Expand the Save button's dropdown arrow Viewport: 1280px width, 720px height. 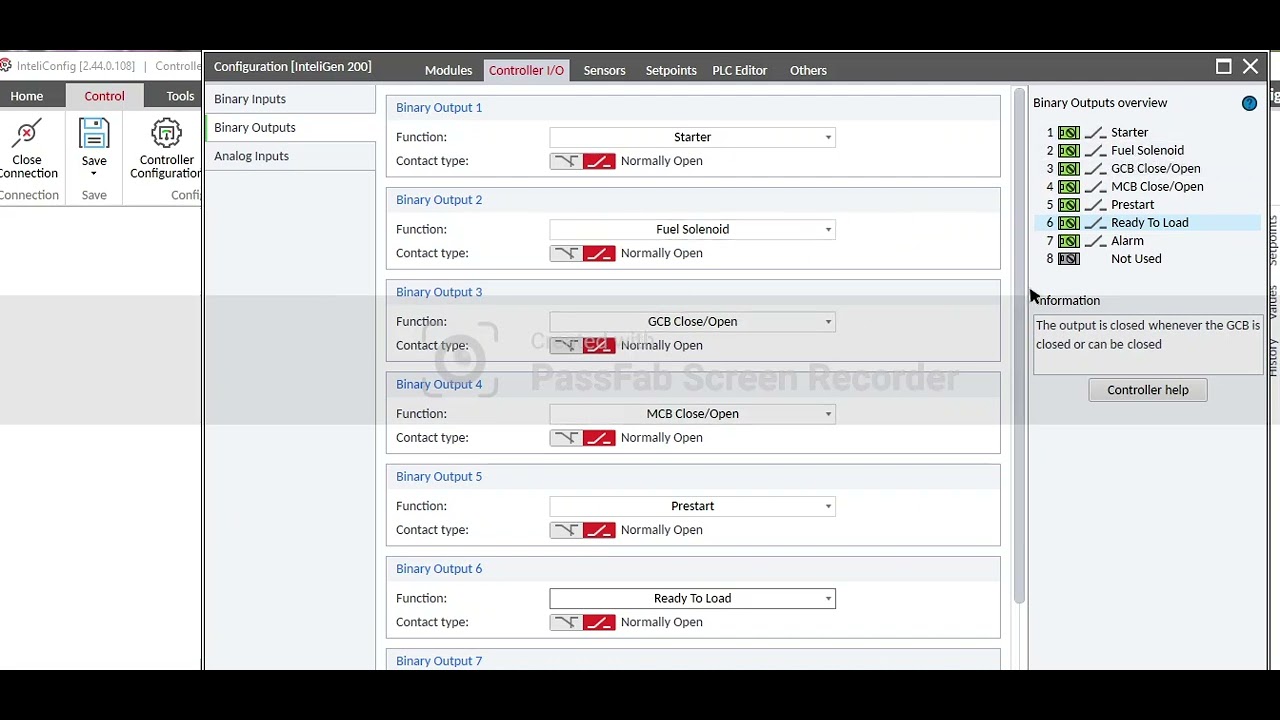click(x=94, y=174)
